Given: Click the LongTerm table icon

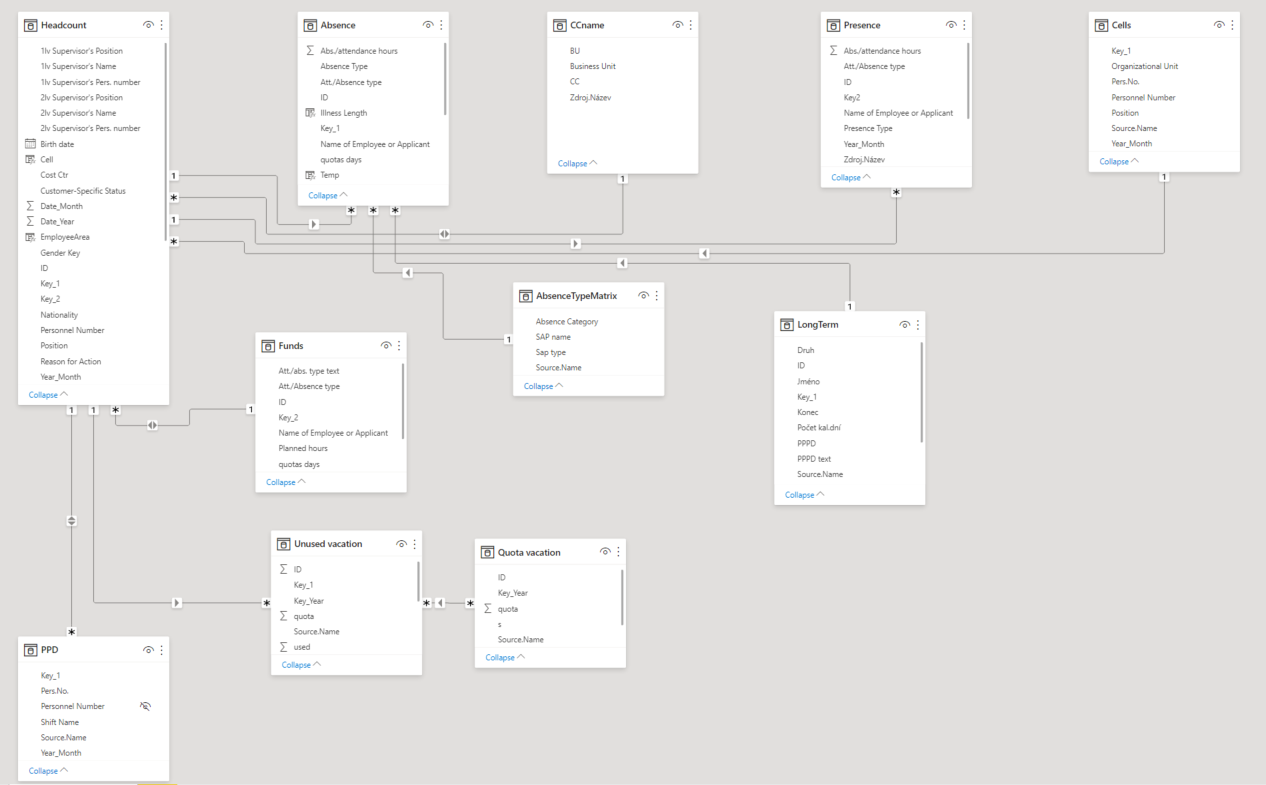Looking at the screenshot, I should pyautogui.click(x=787, y=325).
